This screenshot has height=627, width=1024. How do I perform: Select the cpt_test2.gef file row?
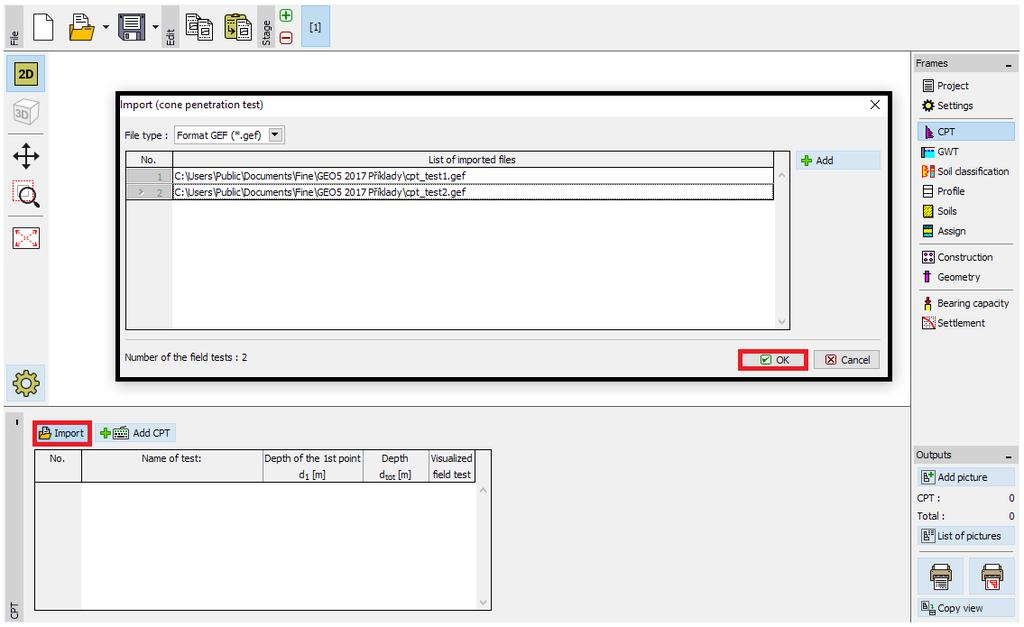tap(473, 193)
